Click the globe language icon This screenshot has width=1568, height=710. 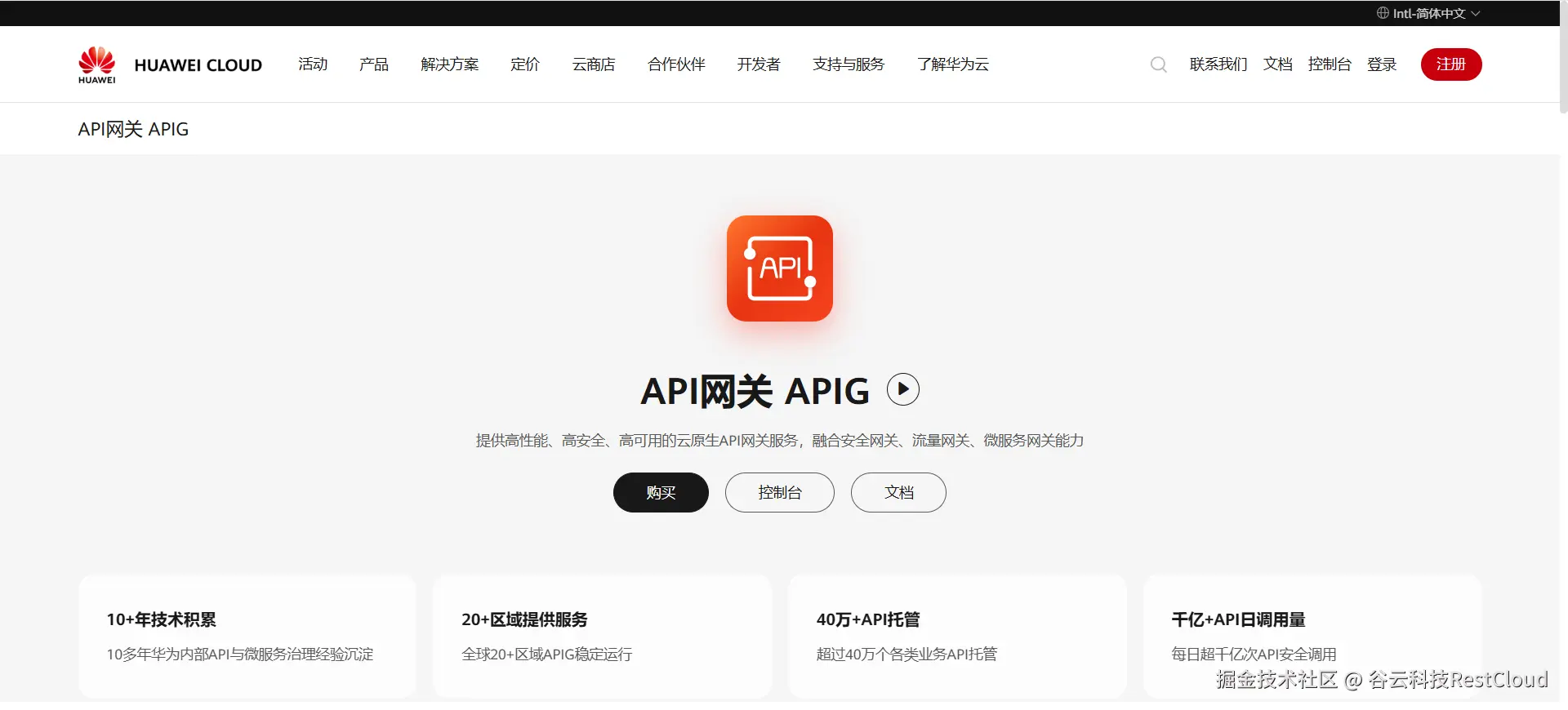(1383, 13)
